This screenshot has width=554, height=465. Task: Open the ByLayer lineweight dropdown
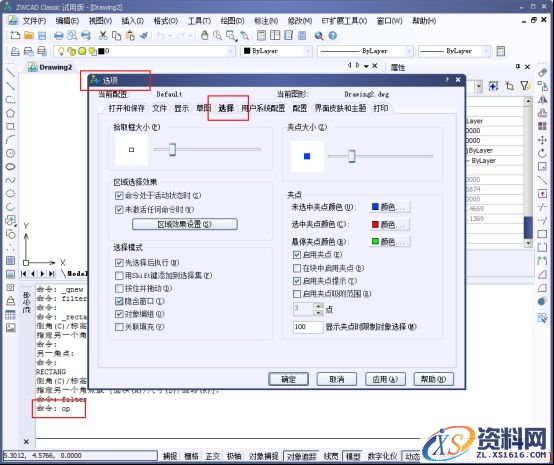pos(486,51)
